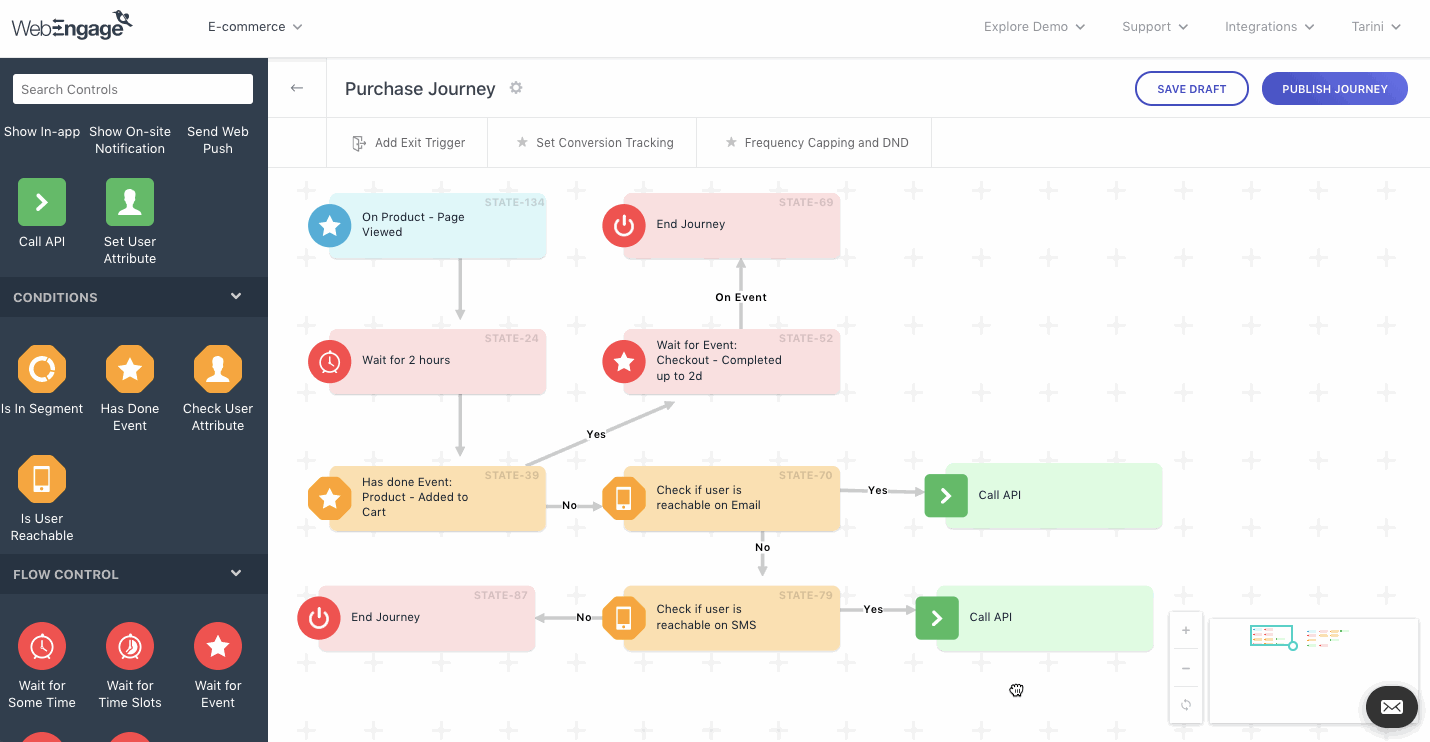Click phone icon of reachable on Email node
Viewport: 1430px width, 742px height.
(x=624, y=498)
